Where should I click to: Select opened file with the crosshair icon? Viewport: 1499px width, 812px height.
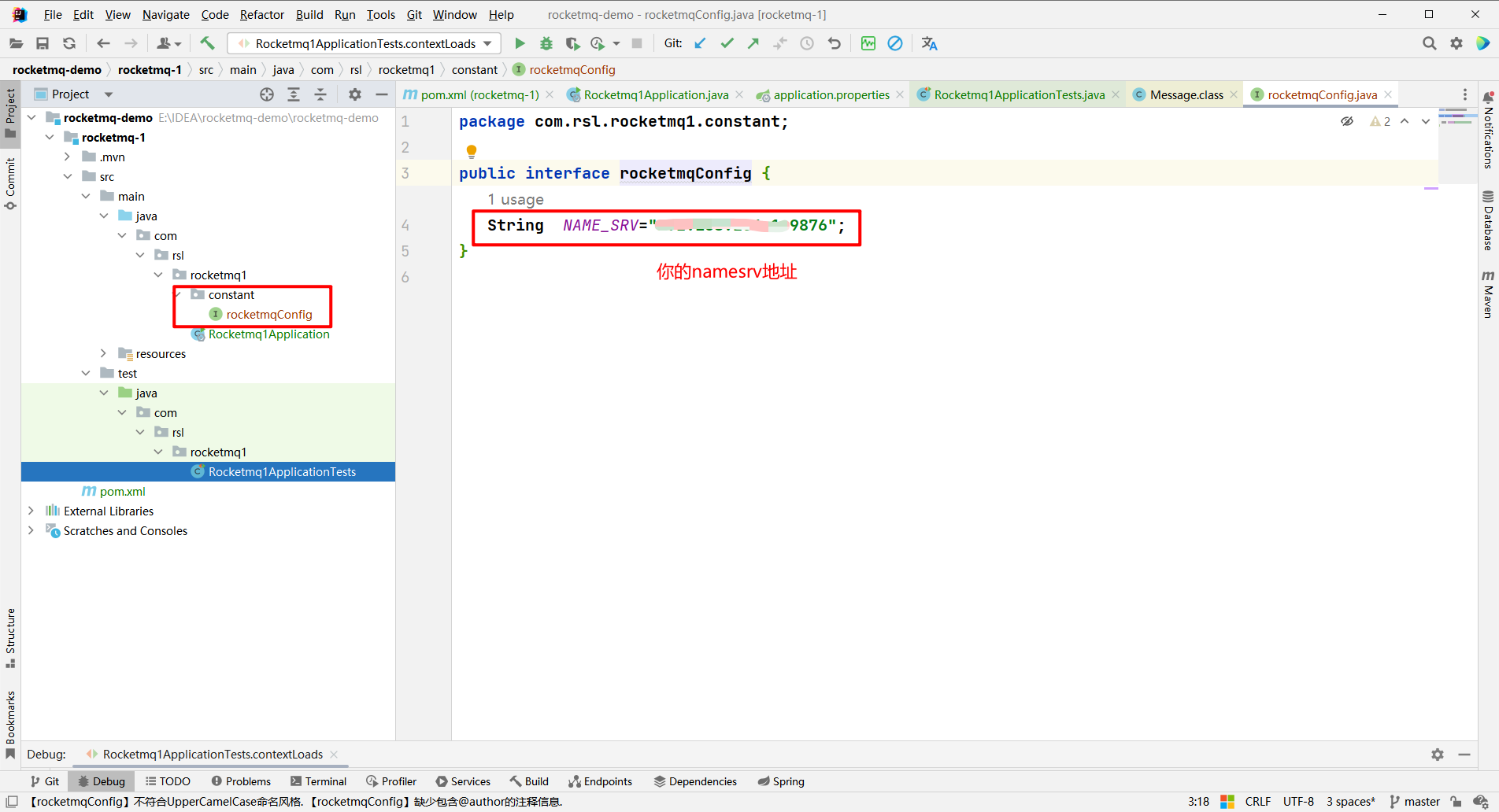pyautogui.click(x=267, y=94)
